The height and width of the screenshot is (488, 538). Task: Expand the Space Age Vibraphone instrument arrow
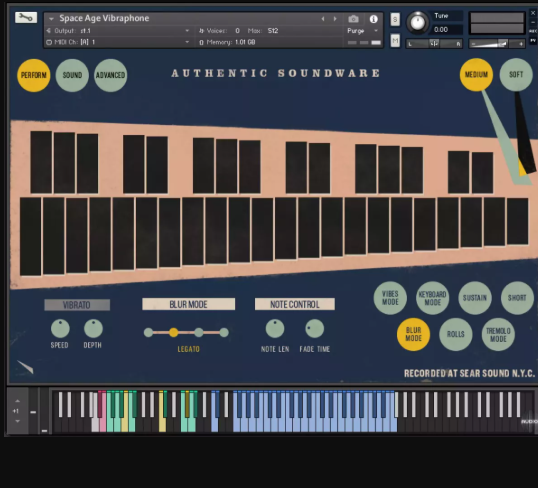(x=51, y=19)
